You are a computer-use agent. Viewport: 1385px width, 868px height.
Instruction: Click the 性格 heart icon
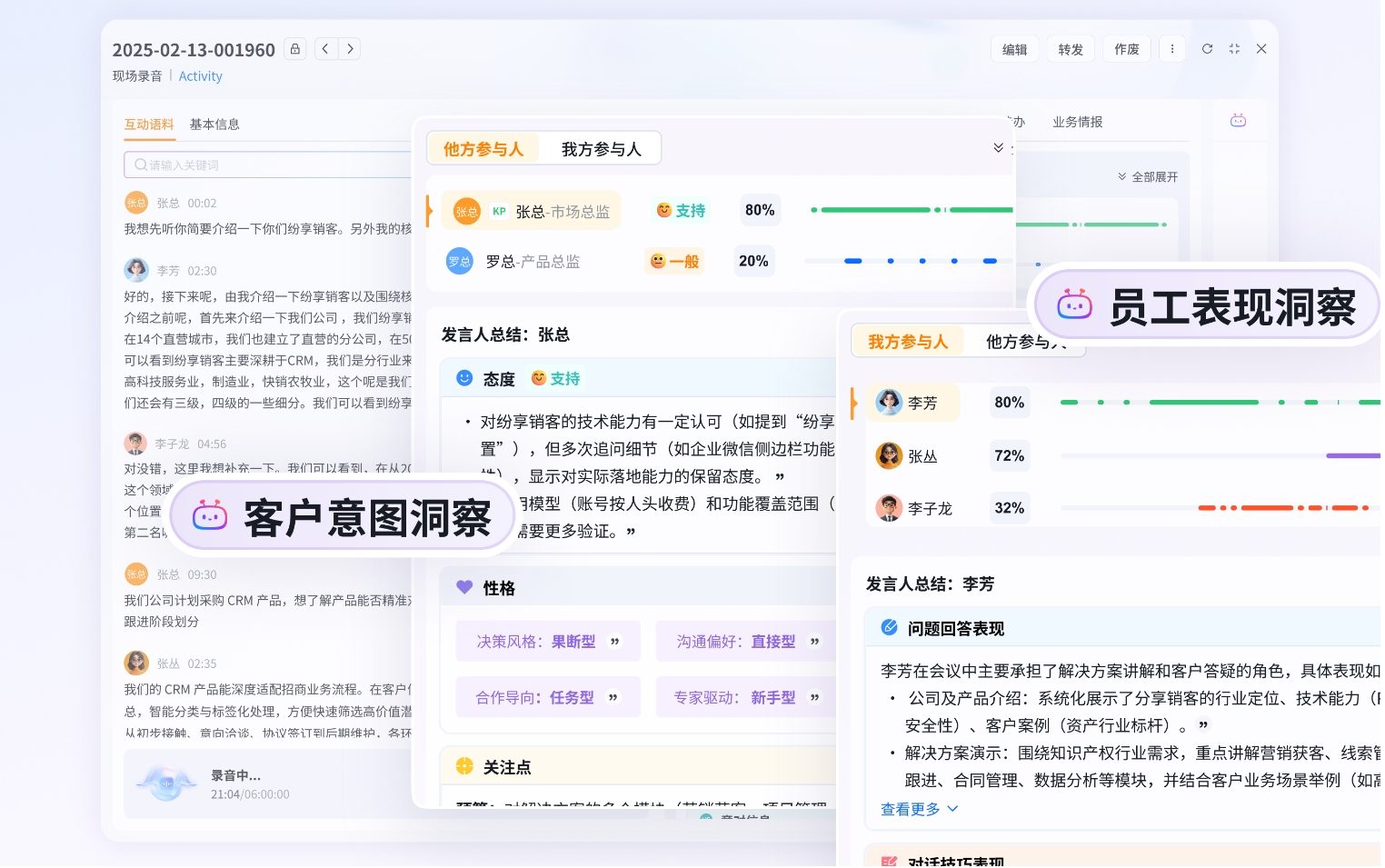pos(464,587)
